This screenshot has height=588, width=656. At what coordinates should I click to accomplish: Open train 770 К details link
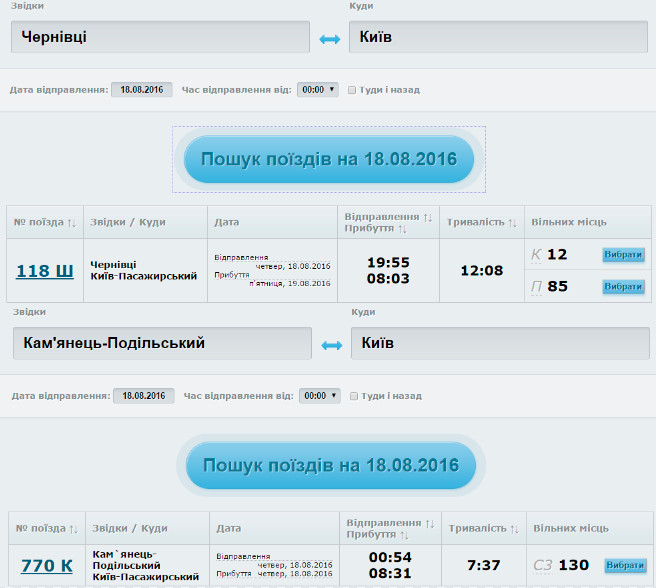[47, 566]
